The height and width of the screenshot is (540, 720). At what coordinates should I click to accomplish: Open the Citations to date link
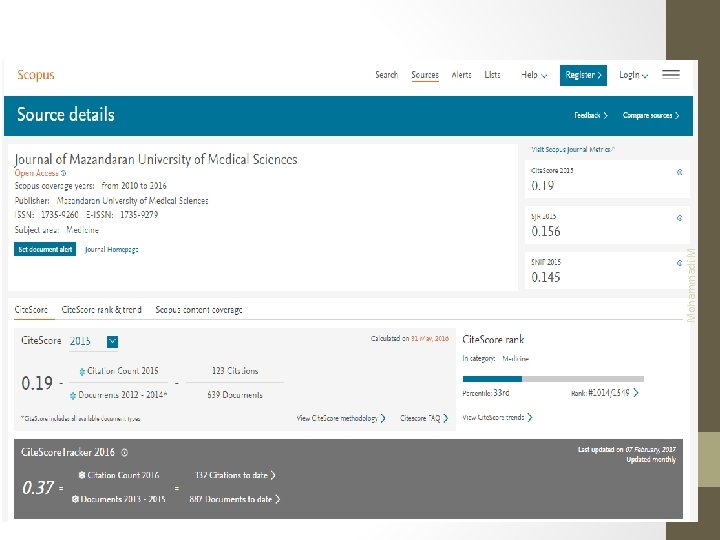[235, 475]
